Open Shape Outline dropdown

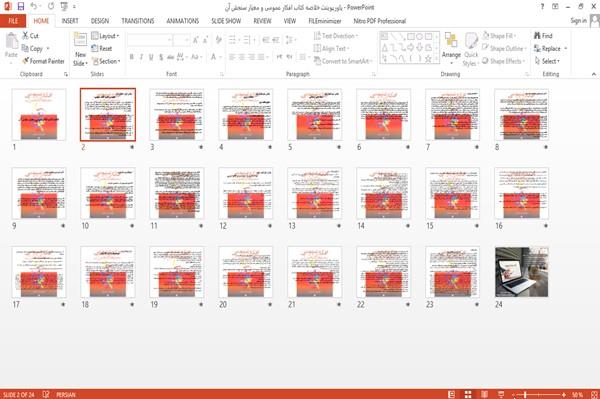point(504,48)
